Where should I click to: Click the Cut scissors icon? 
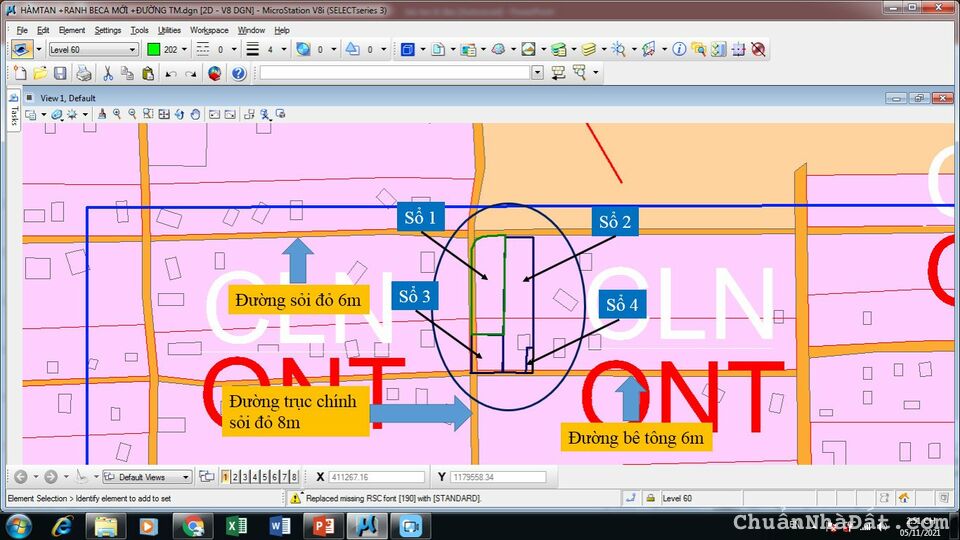point(108,73)
